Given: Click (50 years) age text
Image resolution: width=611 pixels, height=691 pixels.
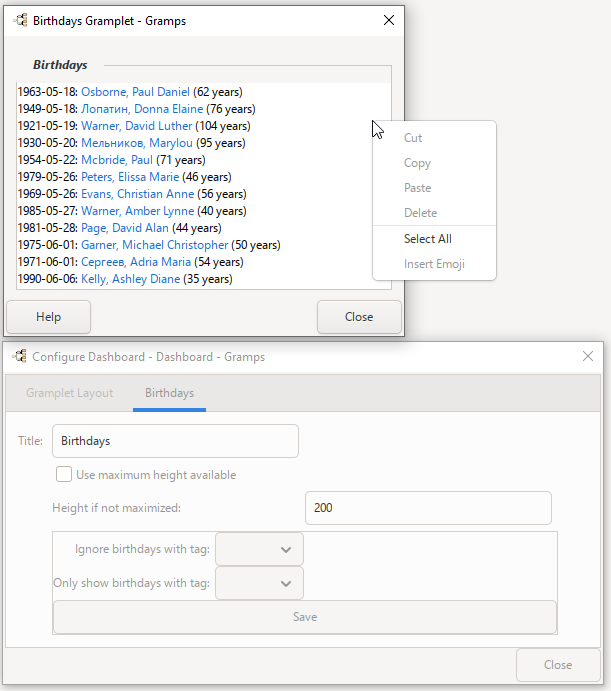Looking at the screenshot, I should coord(256,245).
